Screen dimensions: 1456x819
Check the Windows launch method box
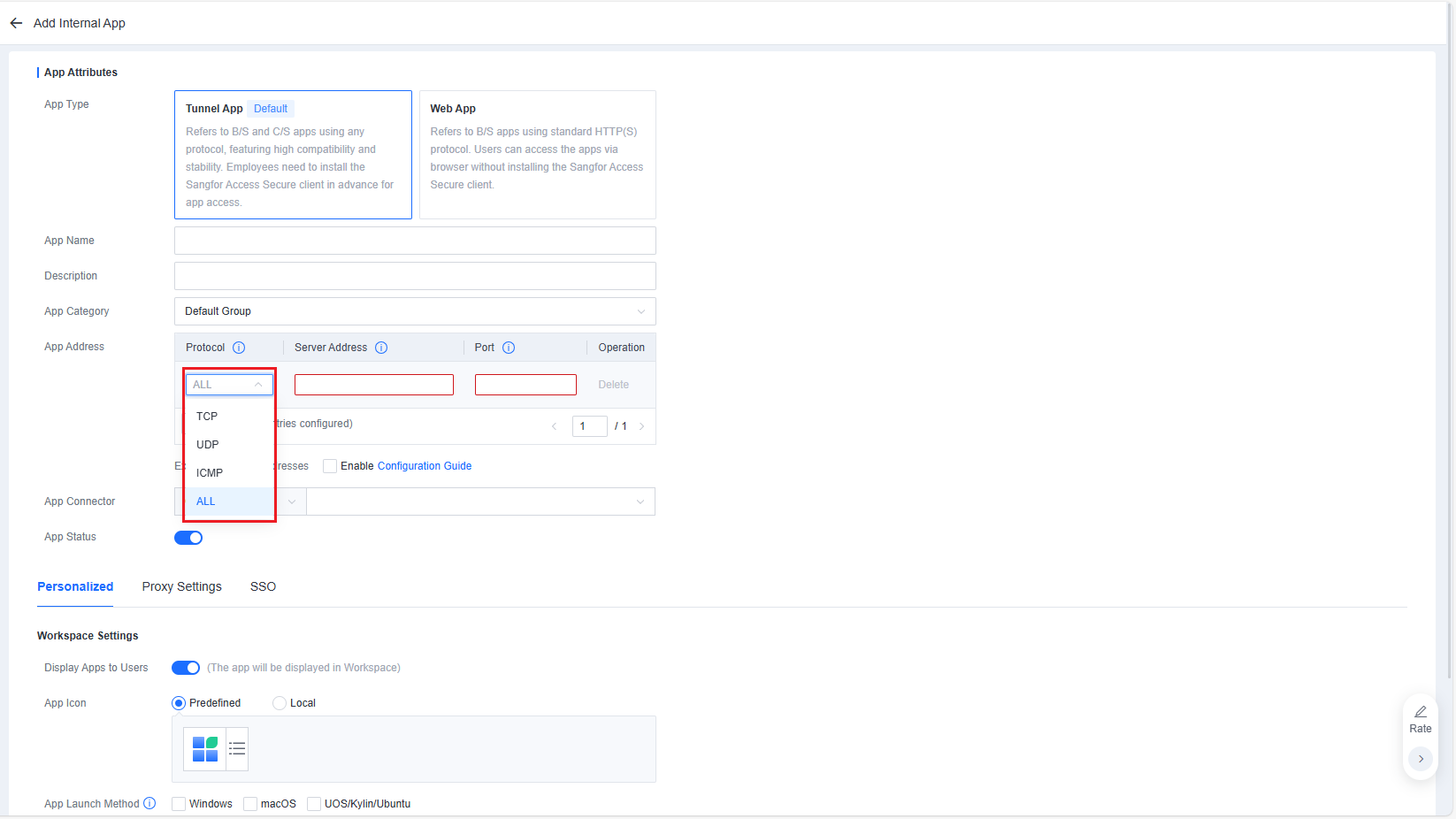tap(179, 804)
